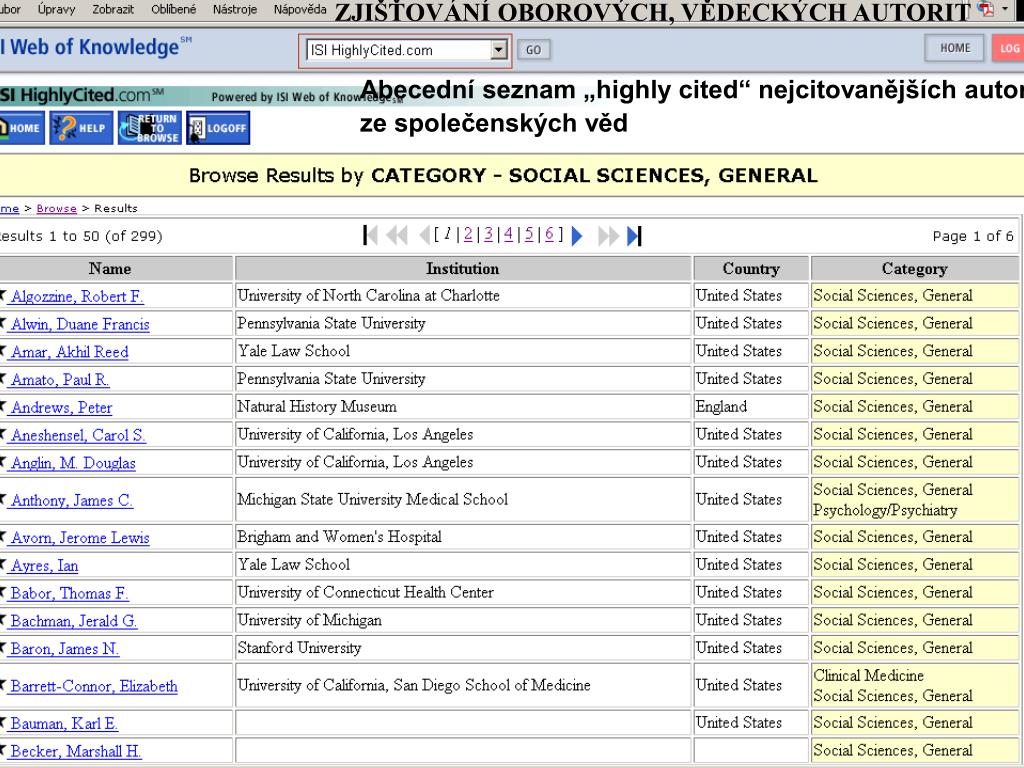The image size is (1024, 768).
Task: Open the Úpravy menu
Action: (x=56, y=10)
